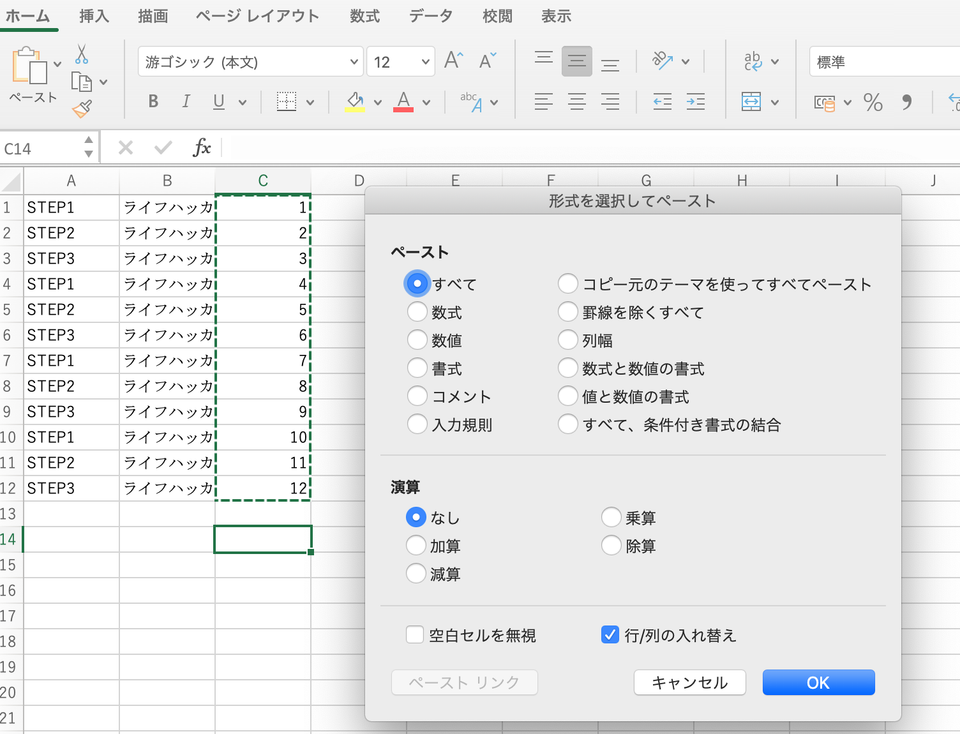This screenshot has width=960, height=734.
Task: Open the font name dropdown
Action: (x=353, y=62)
